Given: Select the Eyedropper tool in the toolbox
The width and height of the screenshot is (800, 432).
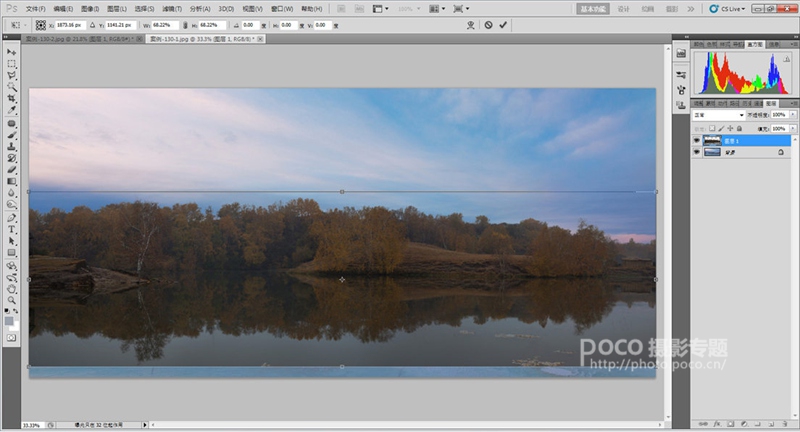Looking at the screenshot, I should (11, 110).
